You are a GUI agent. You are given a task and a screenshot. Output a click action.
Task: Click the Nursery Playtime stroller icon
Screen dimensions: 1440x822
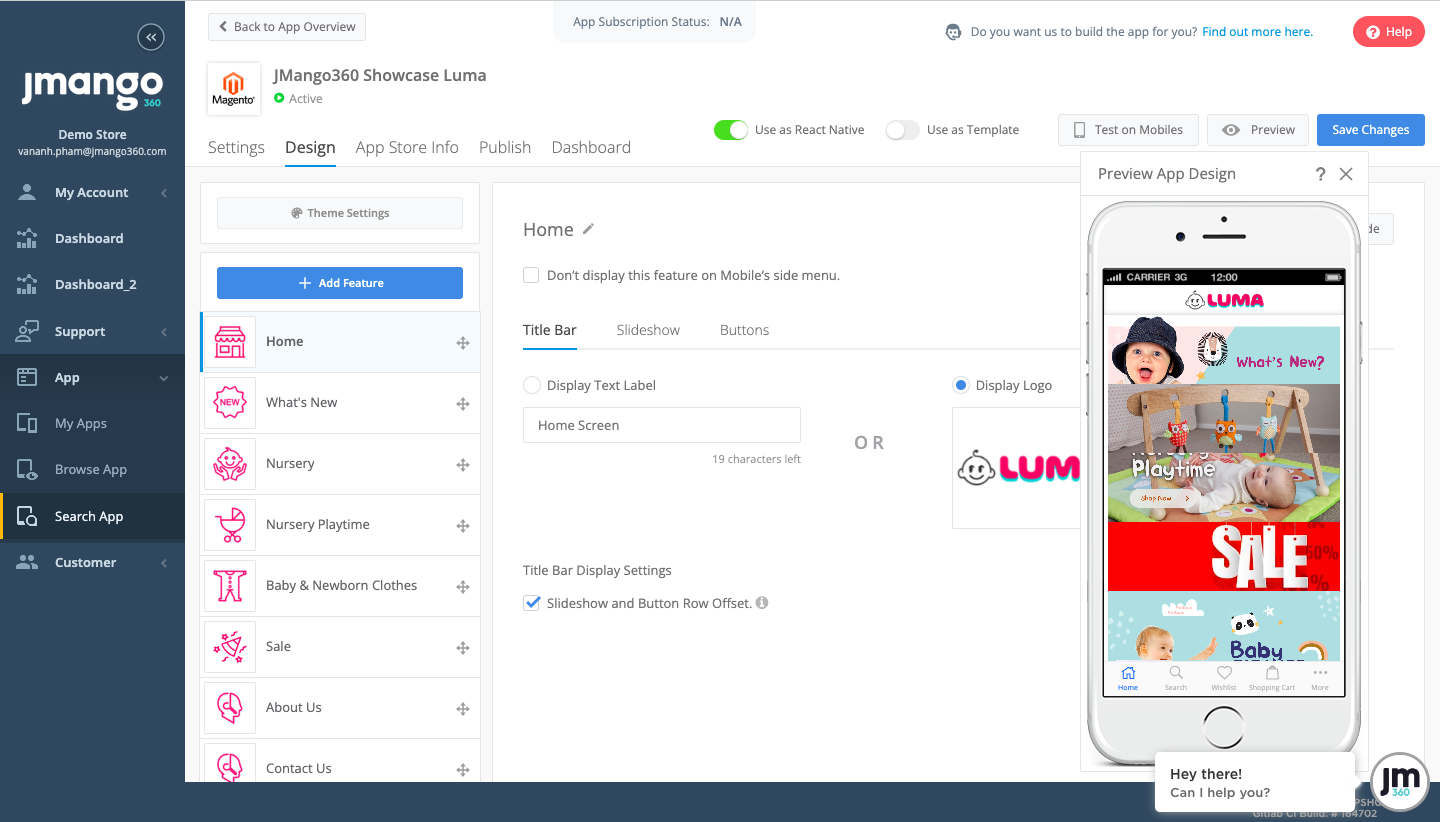(x=230, y=525)
